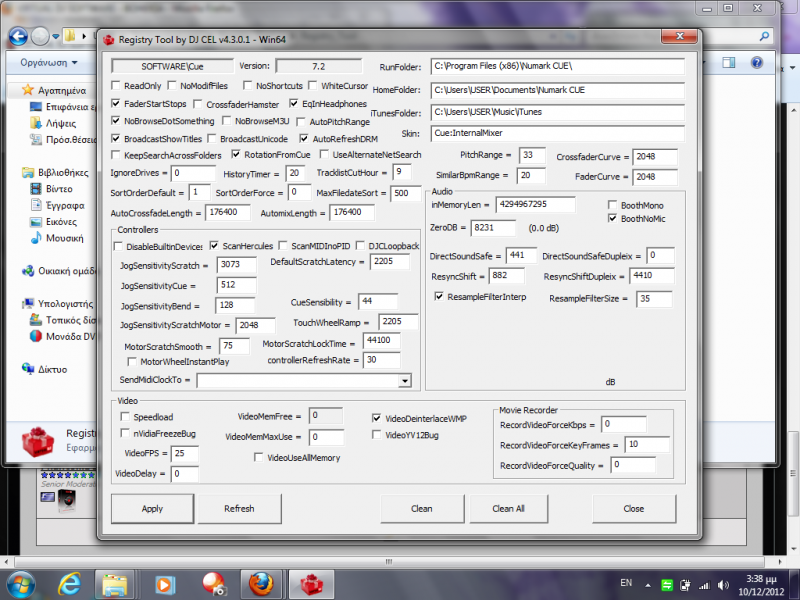The height and width of the screenshot is (600, 800).
Task: Open Δίκτυο network in sidebar
Action: pos(53,369)
